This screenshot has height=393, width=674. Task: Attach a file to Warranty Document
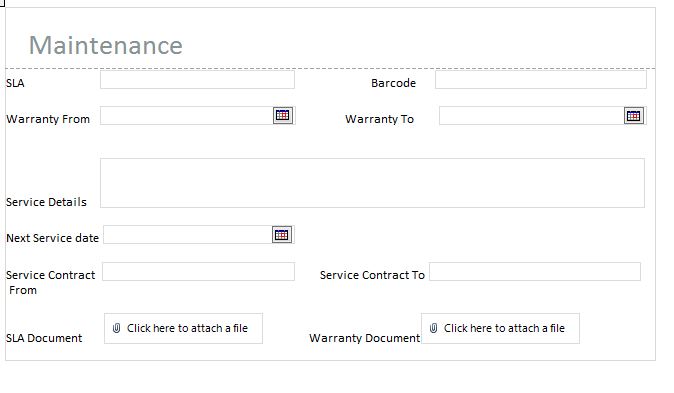tap(500, 329)
